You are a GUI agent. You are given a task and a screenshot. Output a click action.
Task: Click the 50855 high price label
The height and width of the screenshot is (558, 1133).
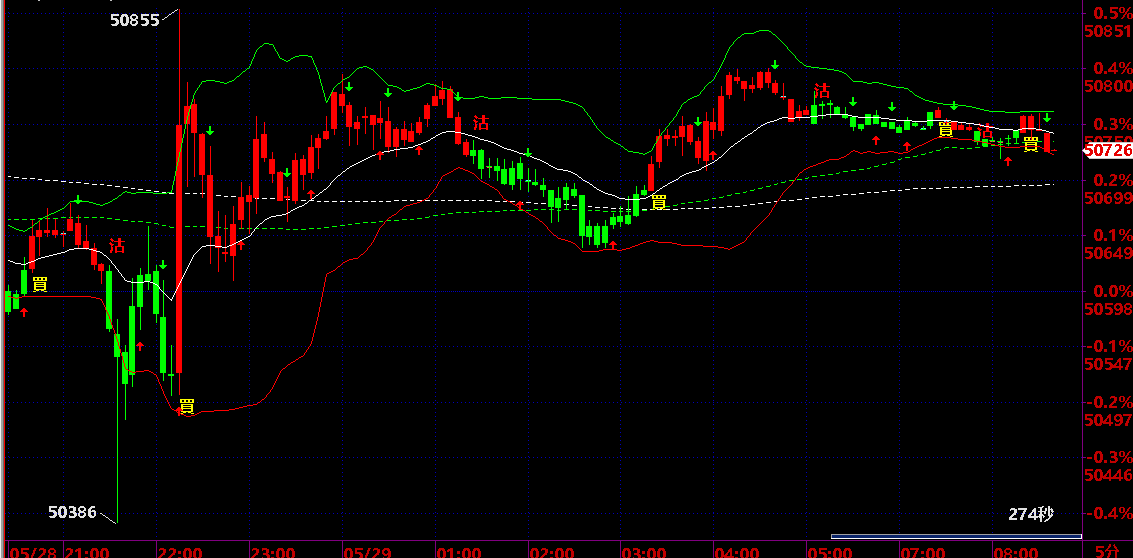(x=134, y=20)
